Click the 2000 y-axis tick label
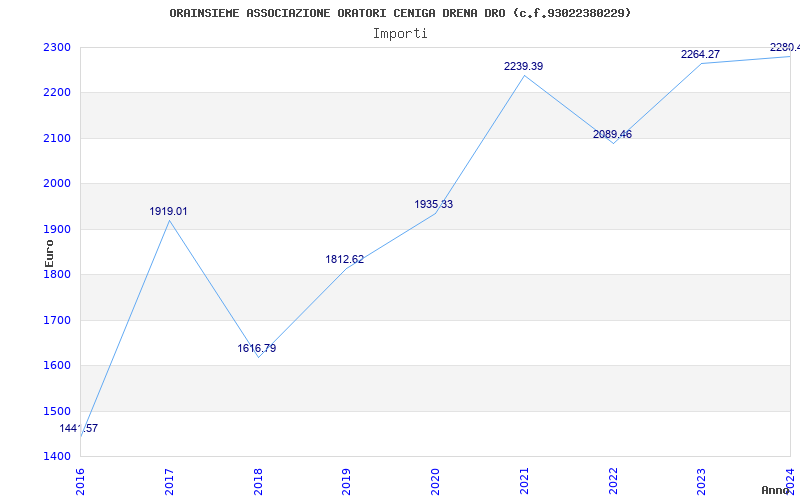800x500 pixels. [57, 184]
